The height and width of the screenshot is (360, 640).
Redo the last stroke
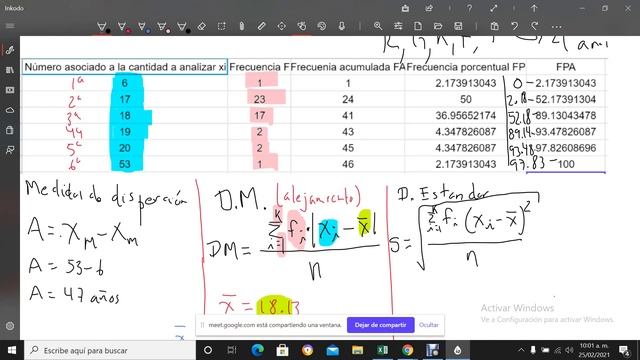(x=535, y=27)
